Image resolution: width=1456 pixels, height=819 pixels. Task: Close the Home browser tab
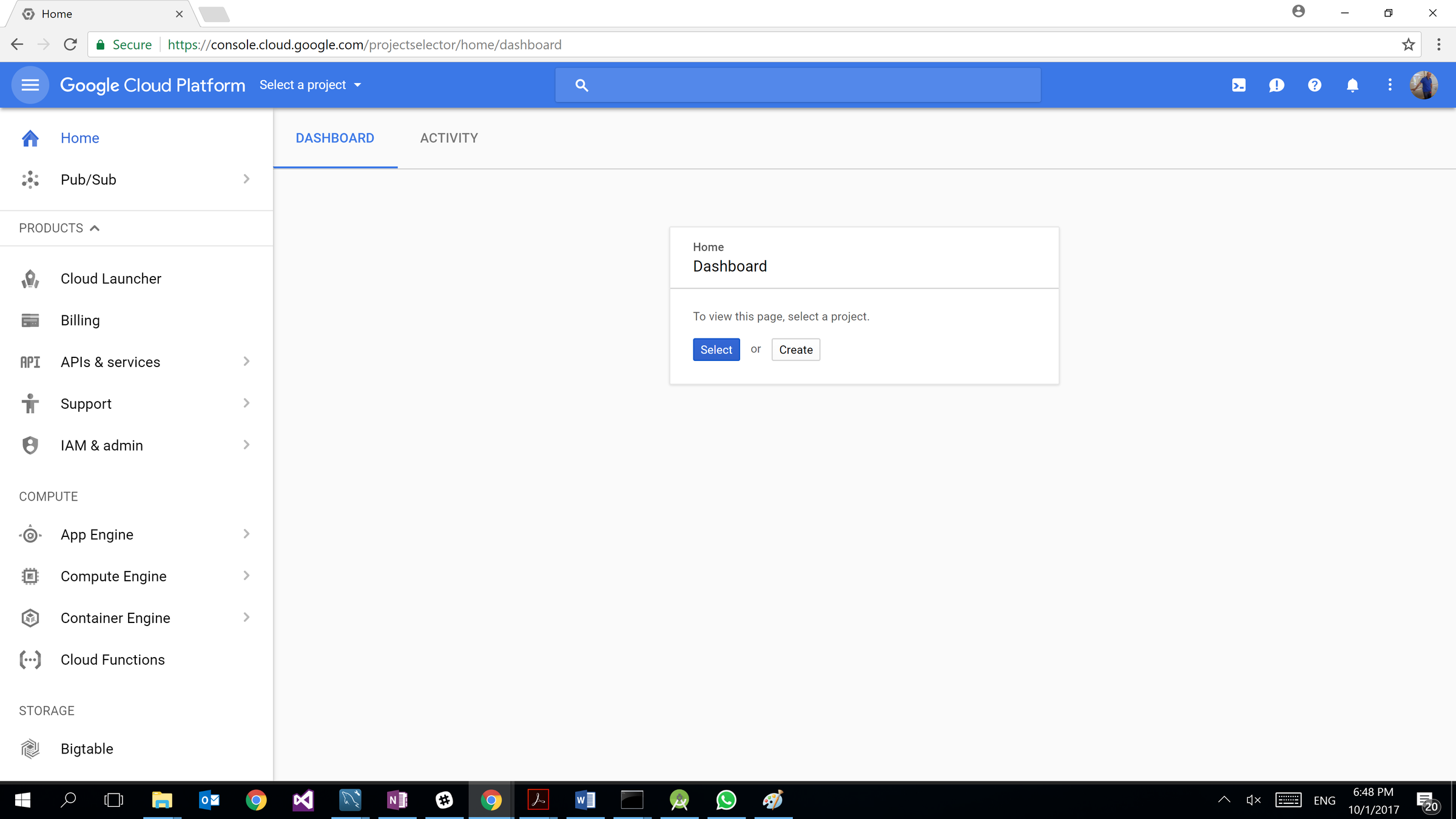pyautogui.click(x=179, y=14)
